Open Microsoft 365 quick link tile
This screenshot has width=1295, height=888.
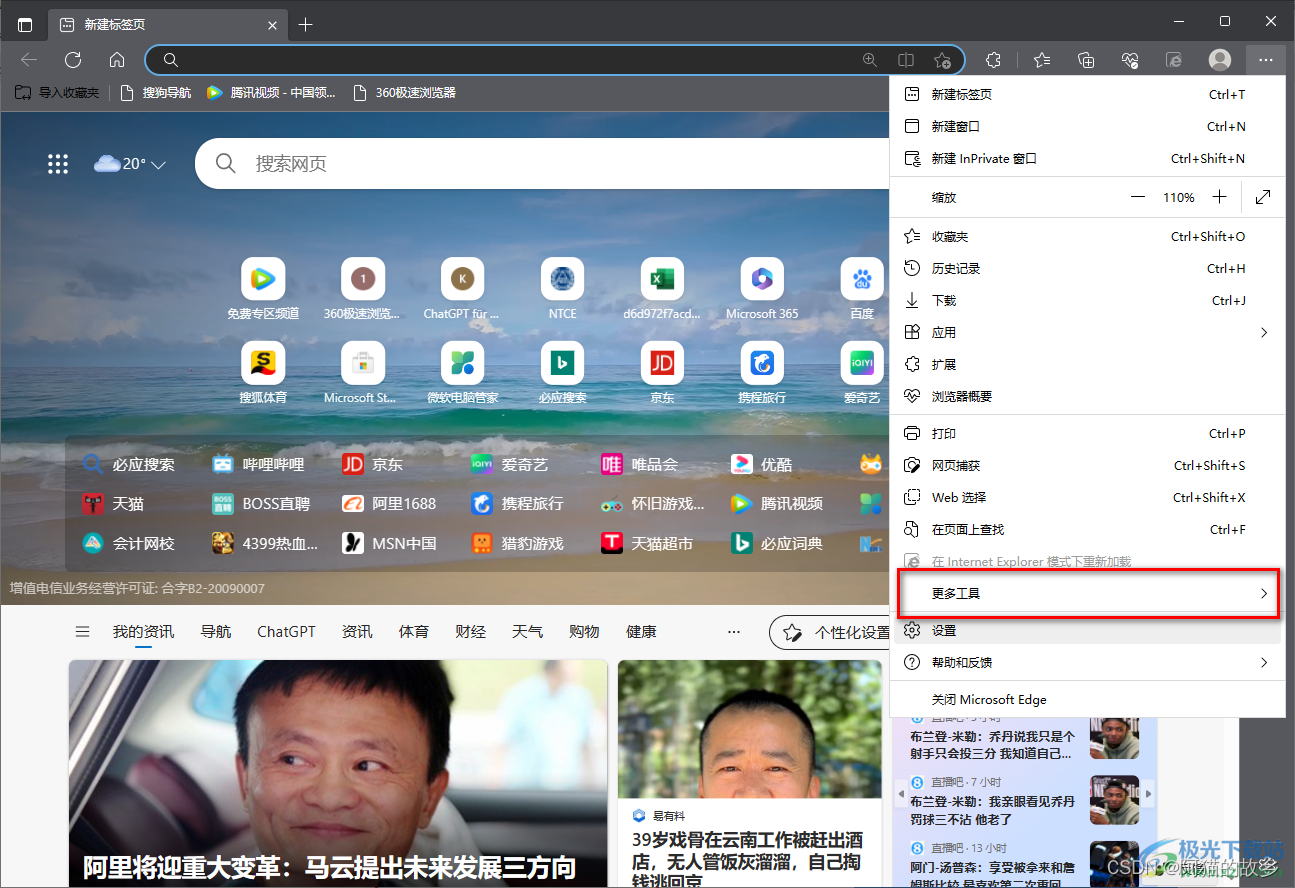(762, 289)
